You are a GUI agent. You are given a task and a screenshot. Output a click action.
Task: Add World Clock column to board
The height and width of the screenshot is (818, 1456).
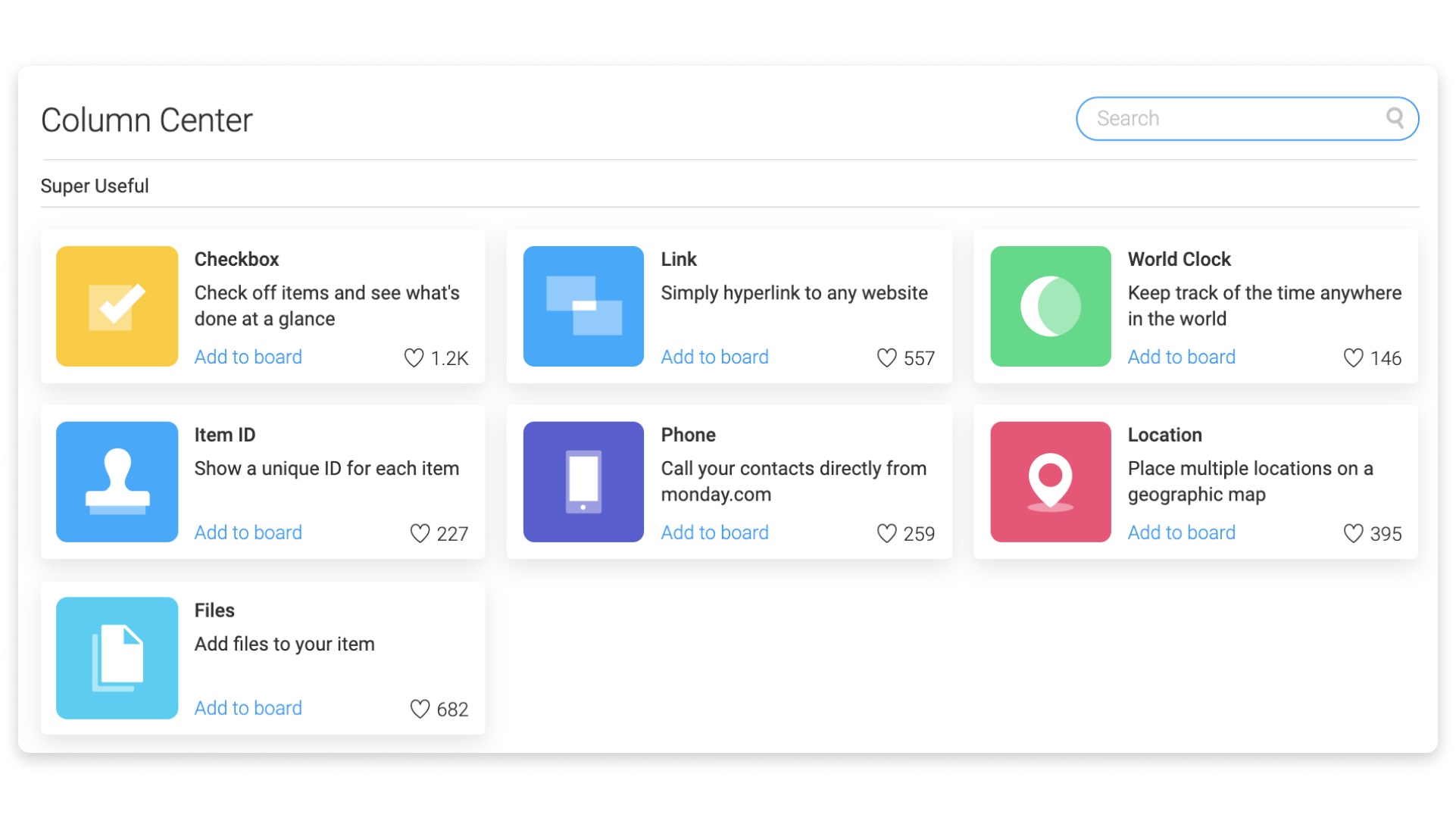click(1181, 357)
